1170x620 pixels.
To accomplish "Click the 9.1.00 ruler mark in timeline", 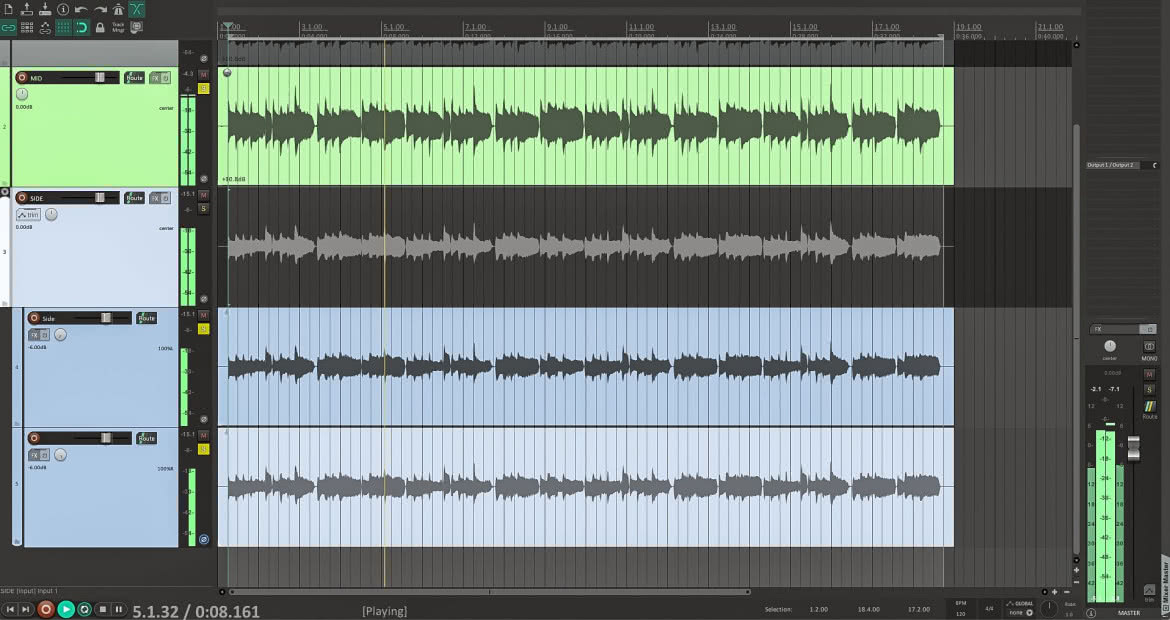I will click(x=557, y=28).
